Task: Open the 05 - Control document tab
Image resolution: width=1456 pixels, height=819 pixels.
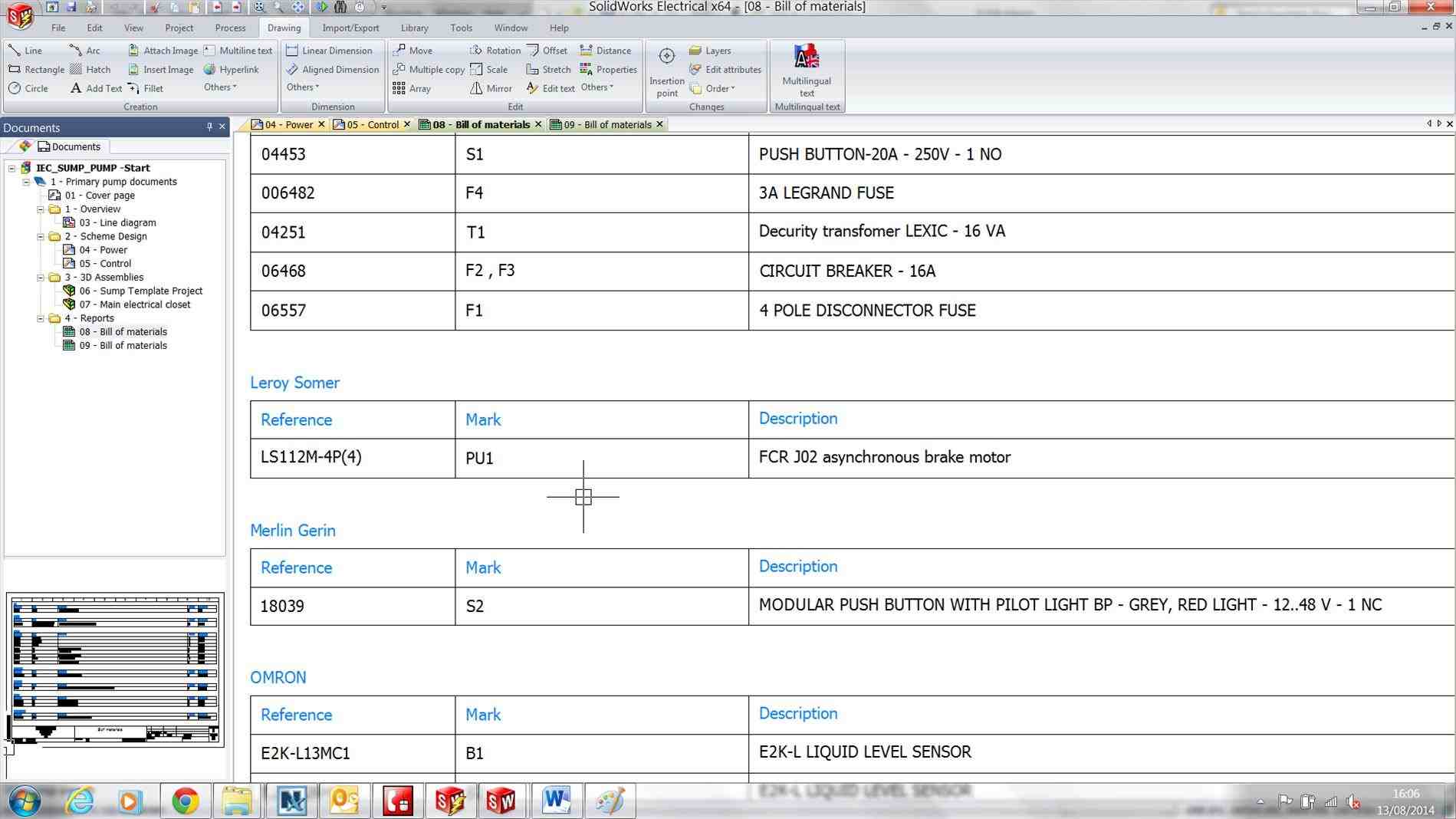Action: click(373, 124)
